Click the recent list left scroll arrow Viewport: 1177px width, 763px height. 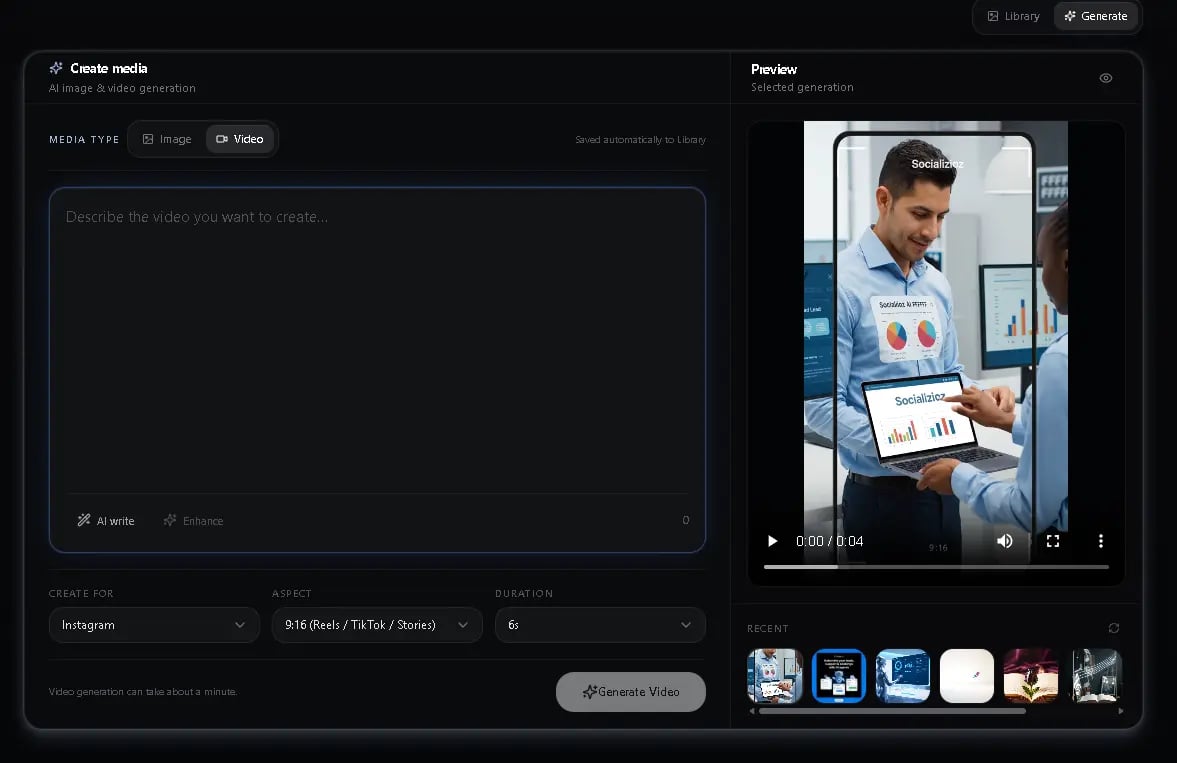click(752, 710)
